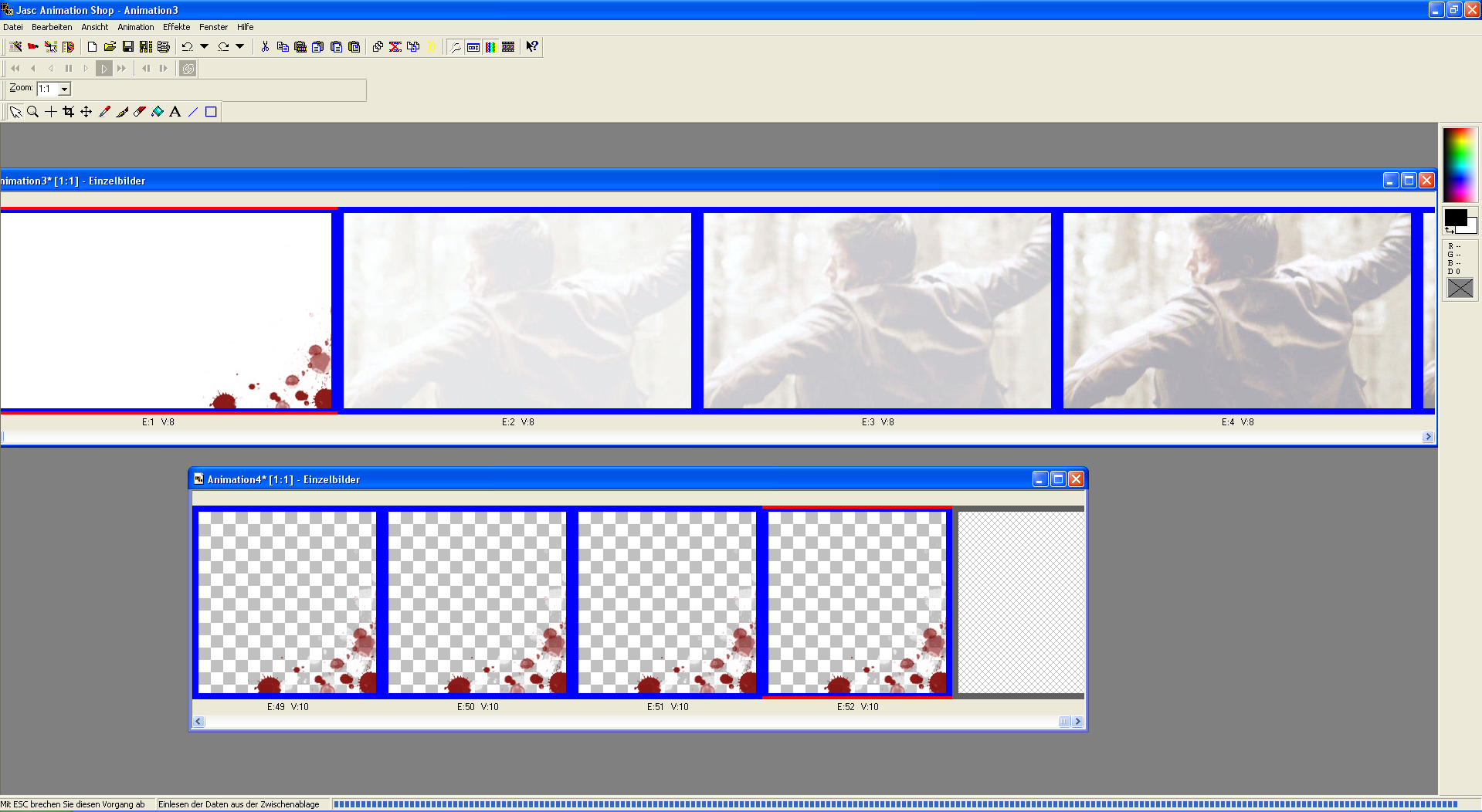Expand the redo history dropdown arrow
The image size is (1482, 812).
240,47
